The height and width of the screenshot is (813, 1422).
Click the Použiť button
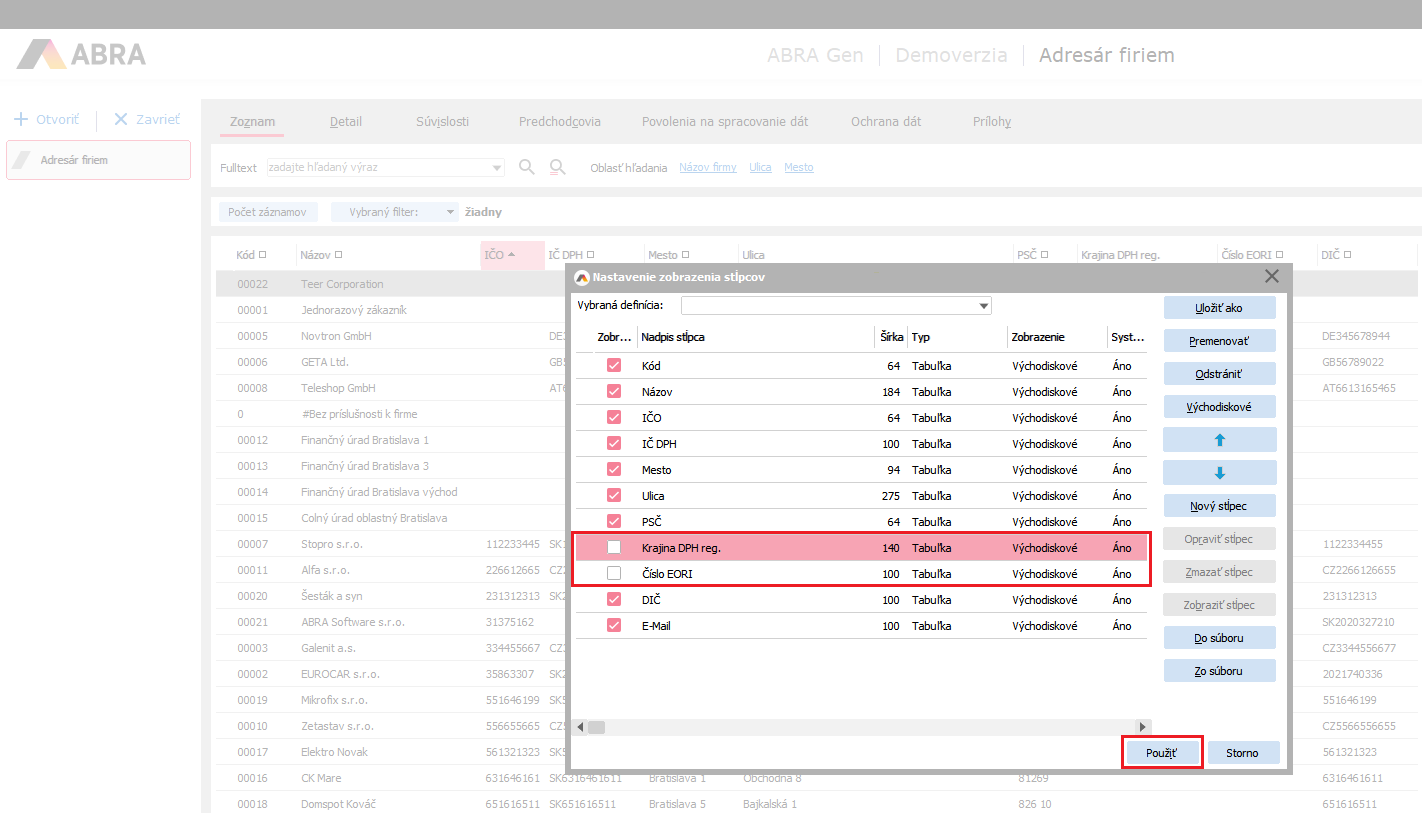(1161, 752)
